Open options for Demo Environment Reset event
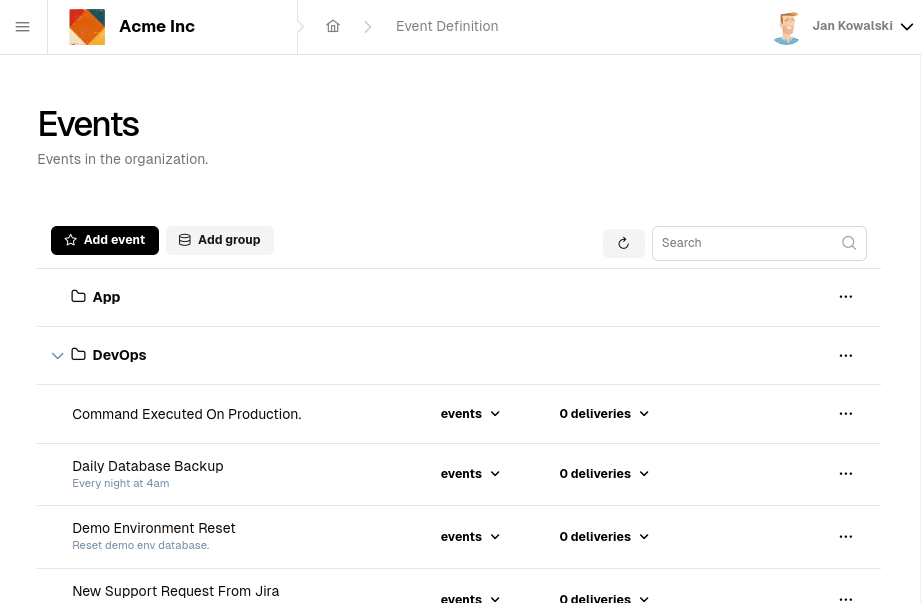This screenshot has height=603, width=921. point(846,536)
